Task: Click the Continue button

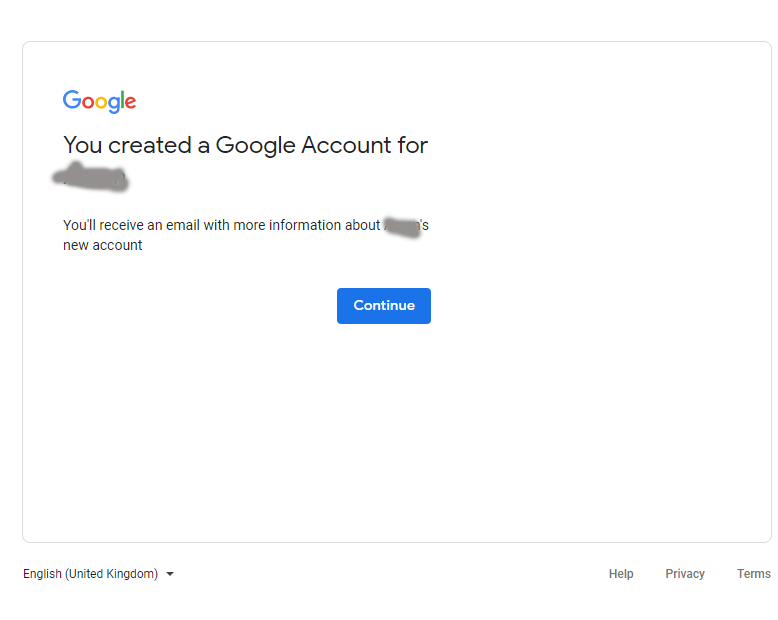Action: click(x=384, y=306)
